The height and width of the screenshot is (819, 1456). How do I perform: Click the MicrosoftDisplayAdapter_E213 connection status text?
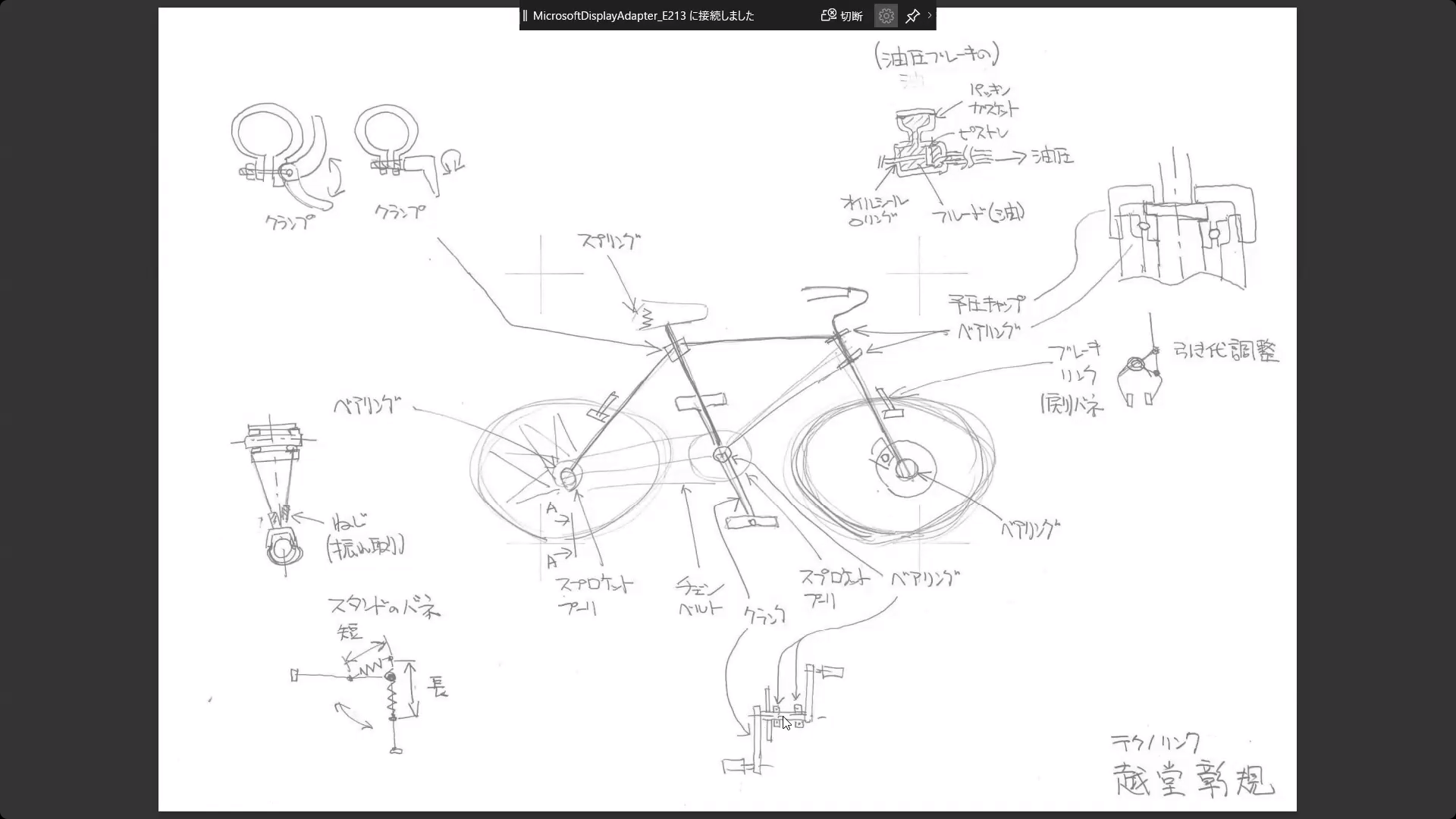click(643, 16)
